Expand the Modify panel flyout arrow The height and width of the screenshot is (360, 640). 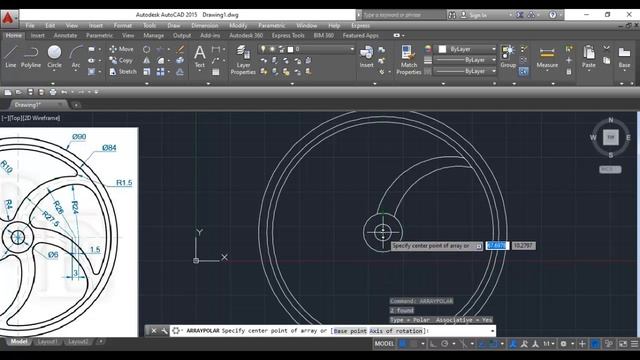(x=147, y=83)
